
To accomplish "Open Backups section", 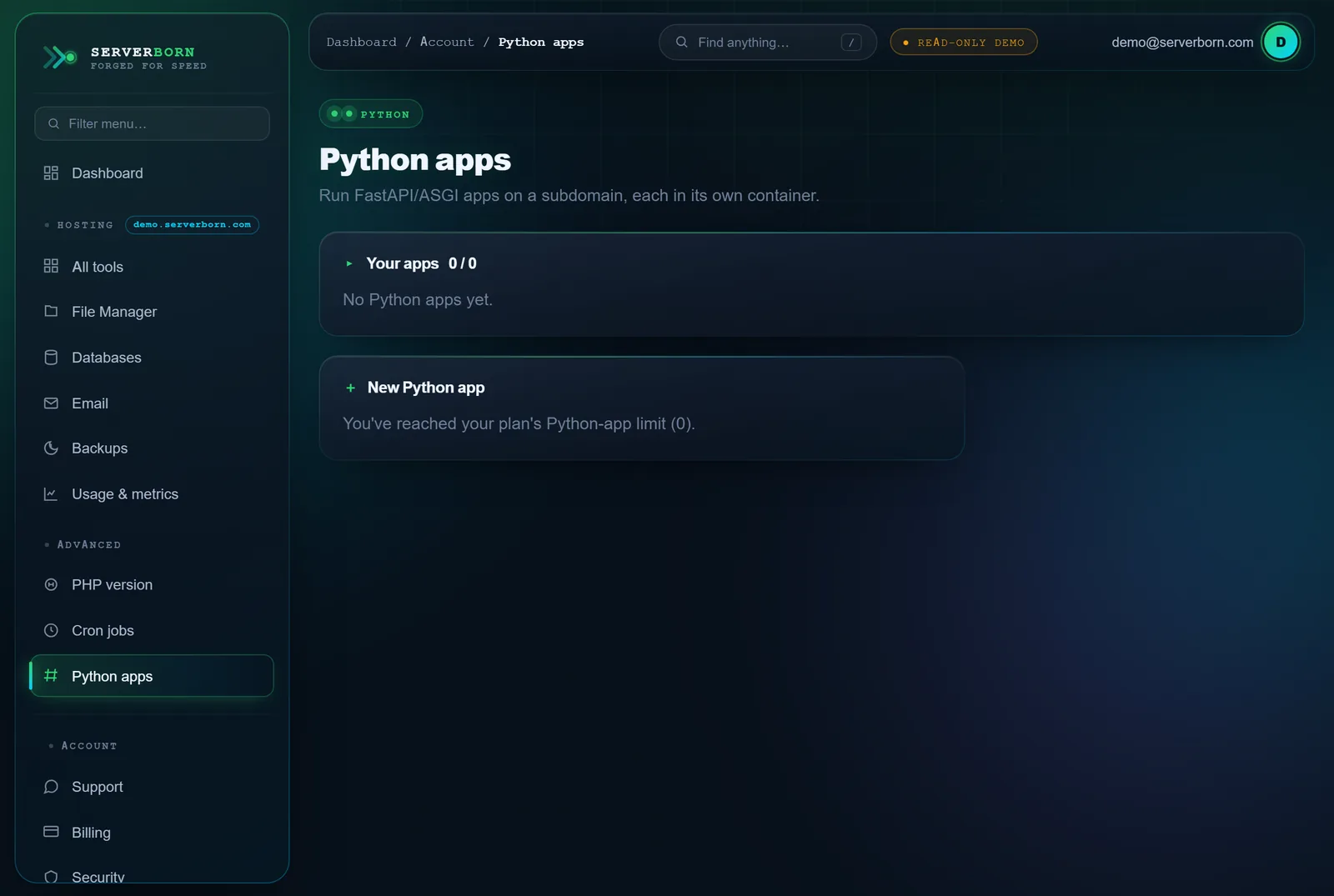I will tap(152, 448).
